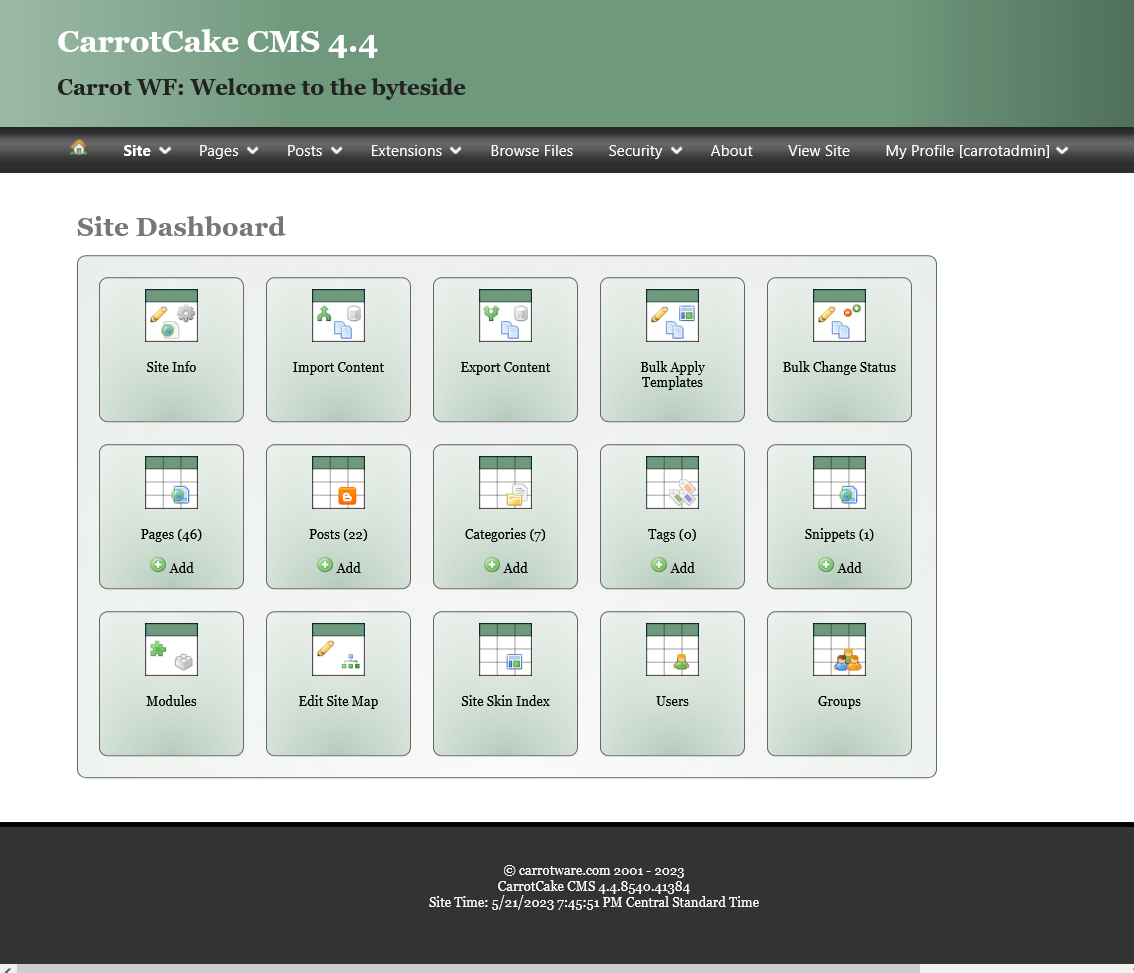Click Add link under Tags (0)
Image resolution: width=1134 pixels, height=973 pixels.
tap(683, 568)
